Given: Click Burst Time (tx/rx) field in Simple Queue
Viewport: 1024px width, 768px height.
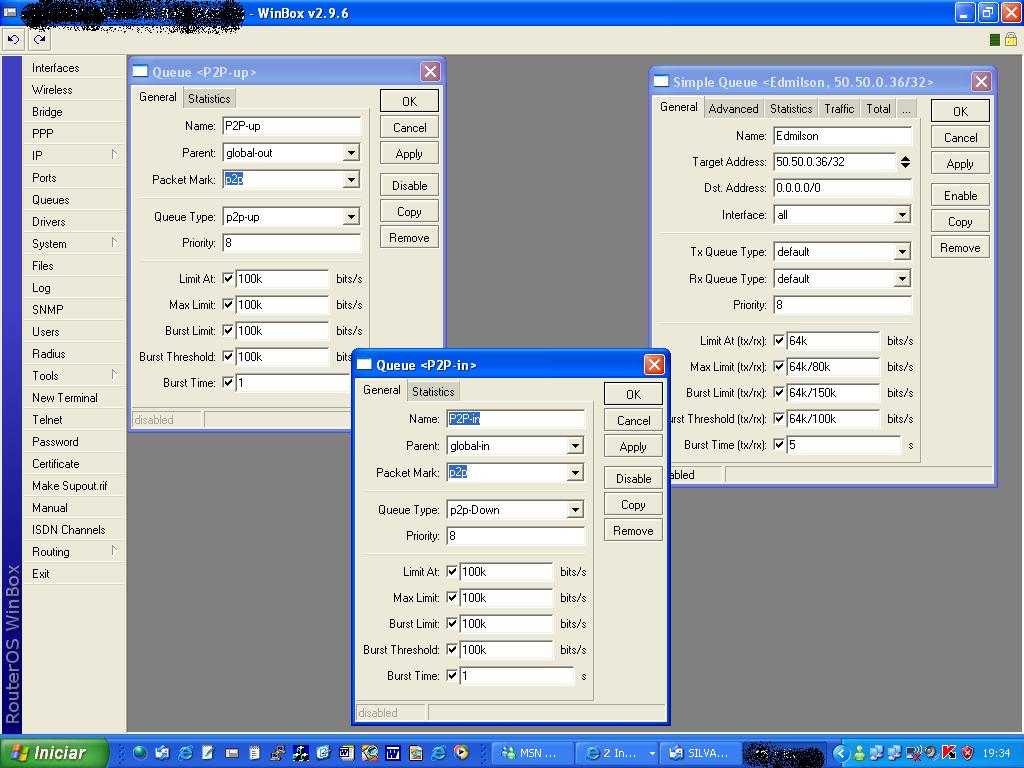Looking at the screenshot, I should coord(843,445).
